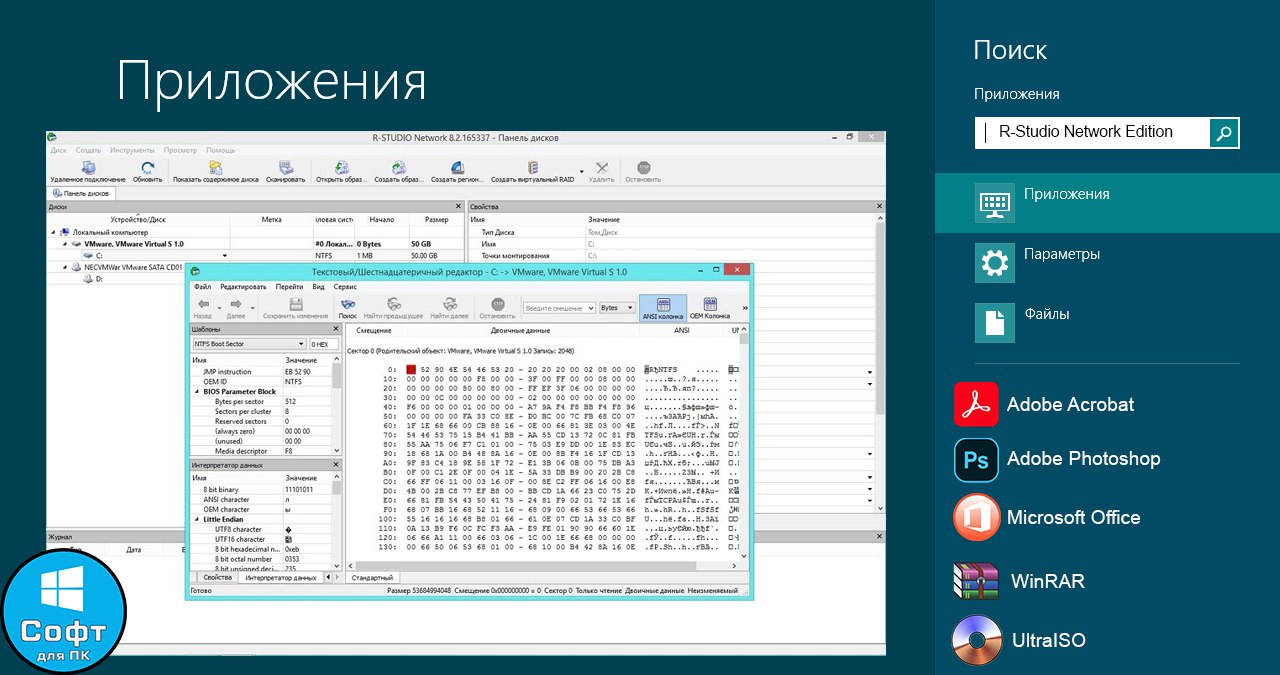Toggle the ANSI колонка view

(x=663, y=308)
